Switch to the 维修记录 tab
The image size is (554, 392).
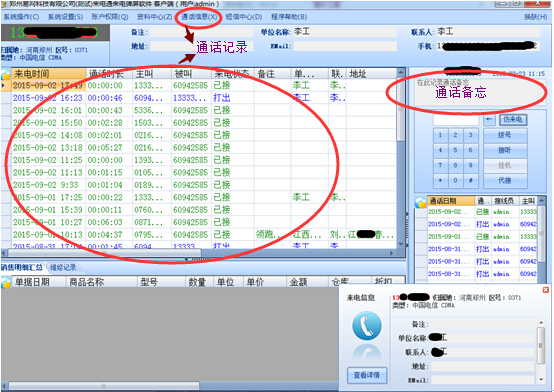(63, 268)
